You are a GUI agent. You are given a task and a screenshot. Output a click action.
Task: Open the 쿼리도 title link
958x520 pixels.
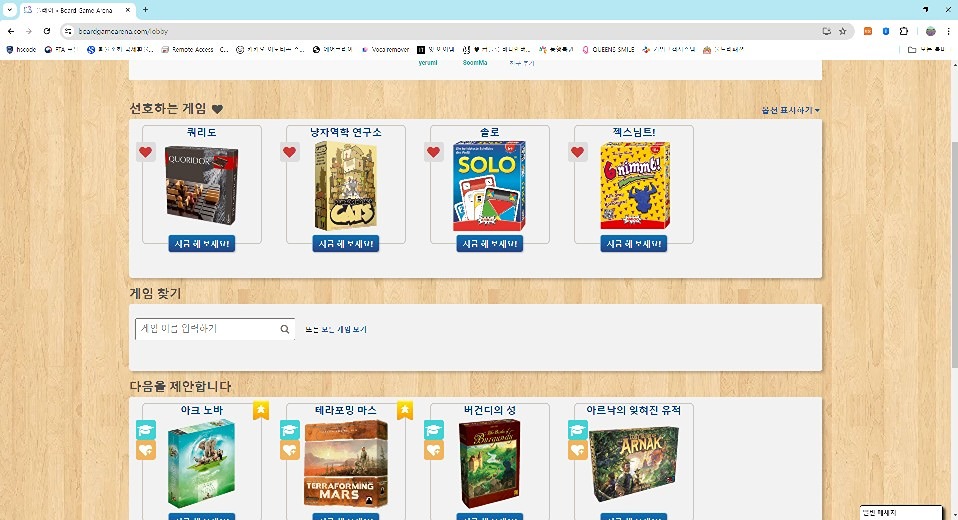pos(202,132)
